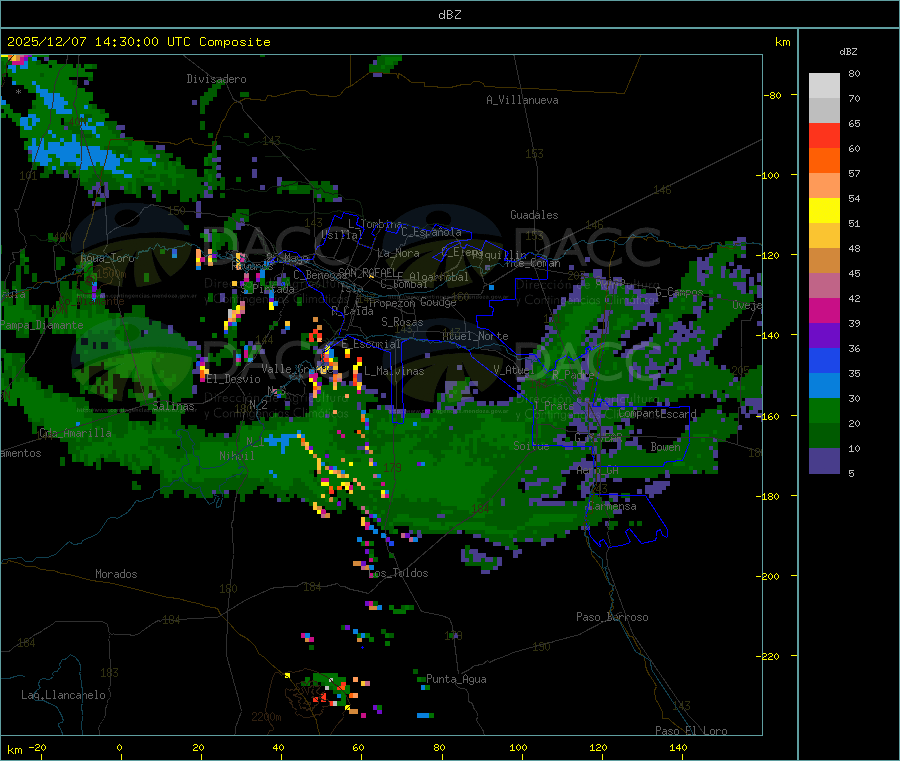The height and width of the screenshot is (761, 900).
Task: Select the magenta 39-42 dBZ legend swatch
Action: tap(824, 310)
